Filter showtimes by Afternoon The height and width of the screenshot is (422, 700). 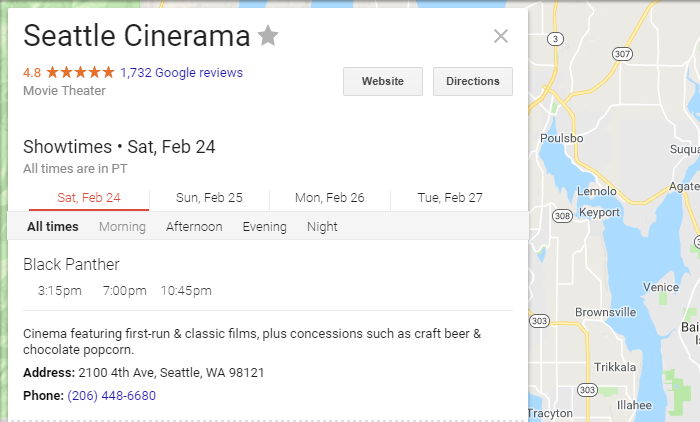click(194, 227)
